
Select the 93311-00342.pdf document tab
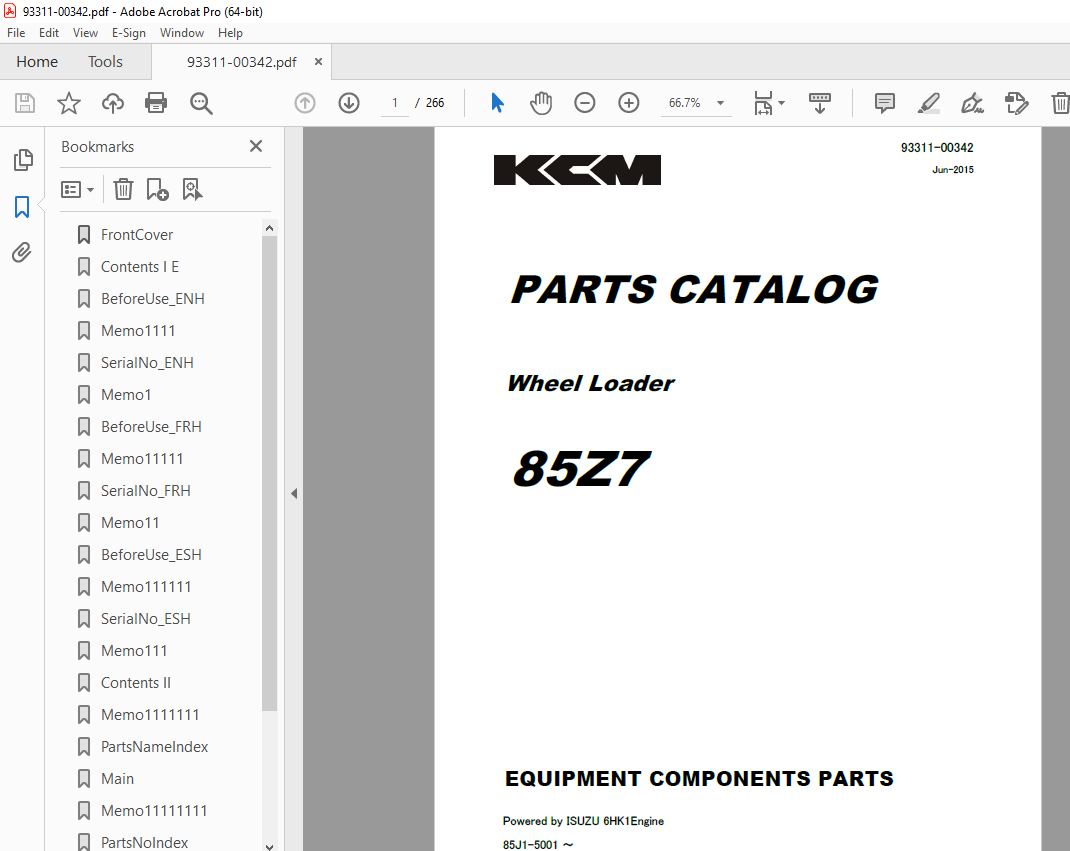[242, 62]
